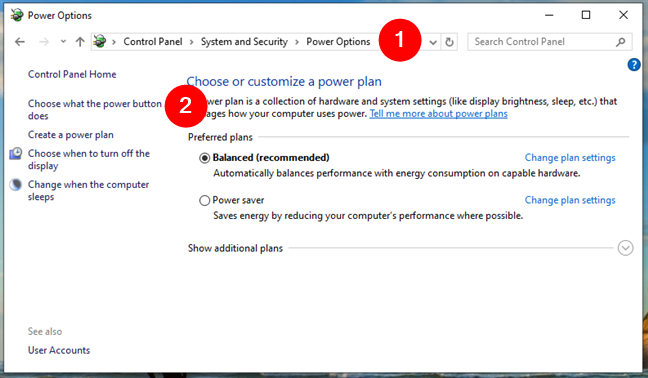The height and width of the screenshot is (378, 648).
Task: Click System and Security breadcrumb item
Action: click(x=244, y=42)
